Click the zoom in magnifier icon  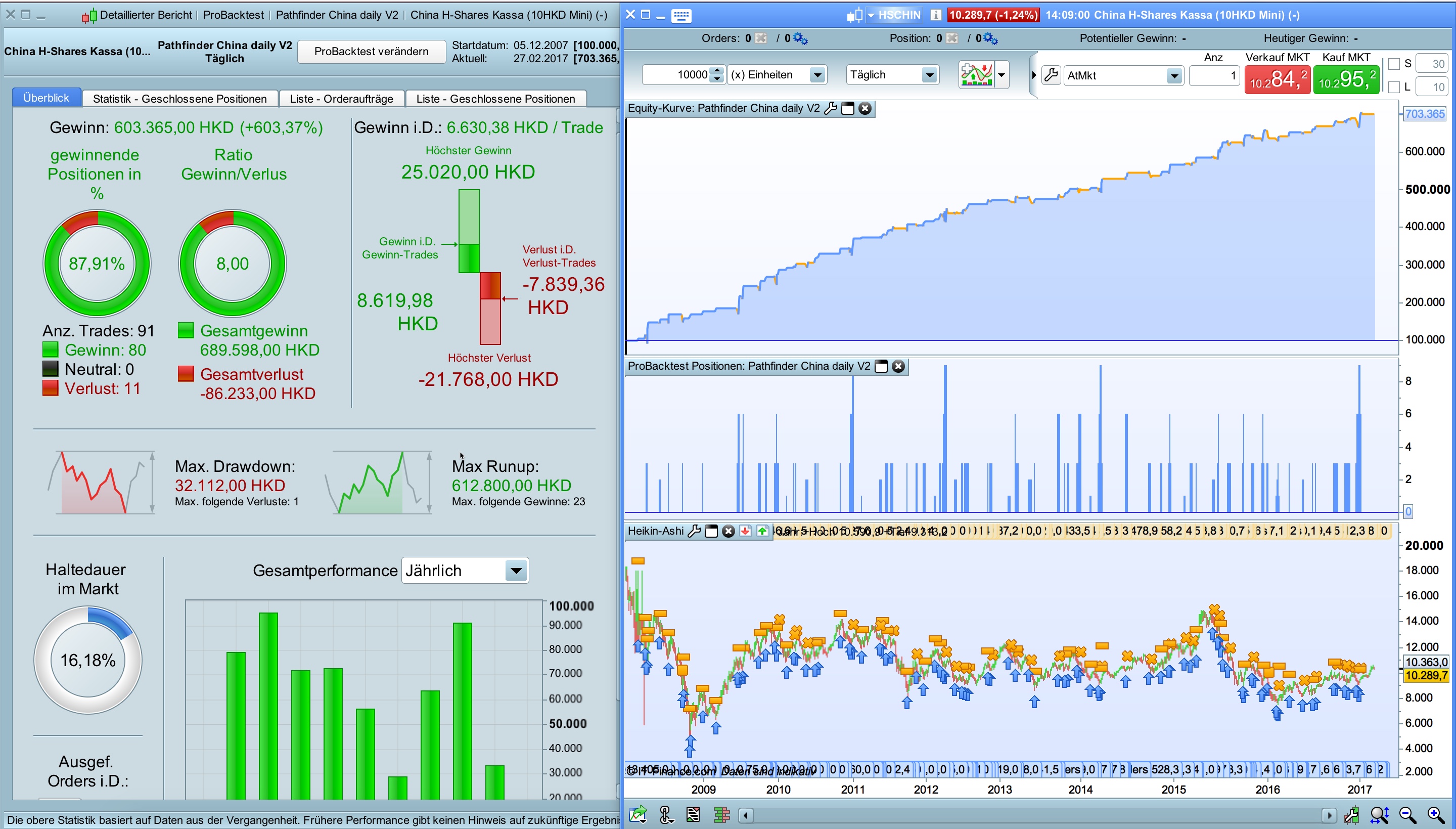pos(1434,815)
